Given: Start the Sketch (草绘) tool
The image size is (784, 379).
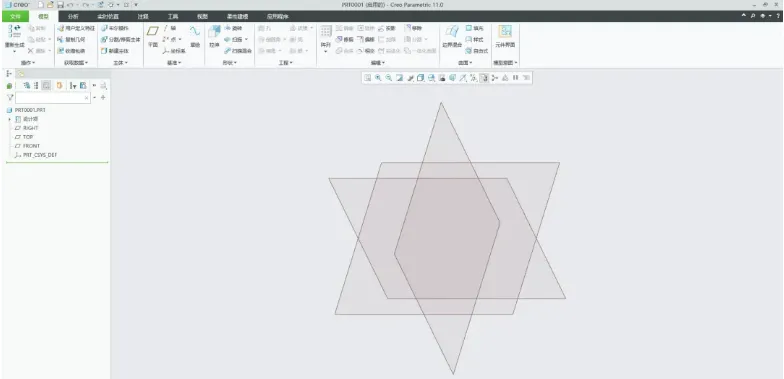Looking at the screenshot, I should (x=194, y=36).
